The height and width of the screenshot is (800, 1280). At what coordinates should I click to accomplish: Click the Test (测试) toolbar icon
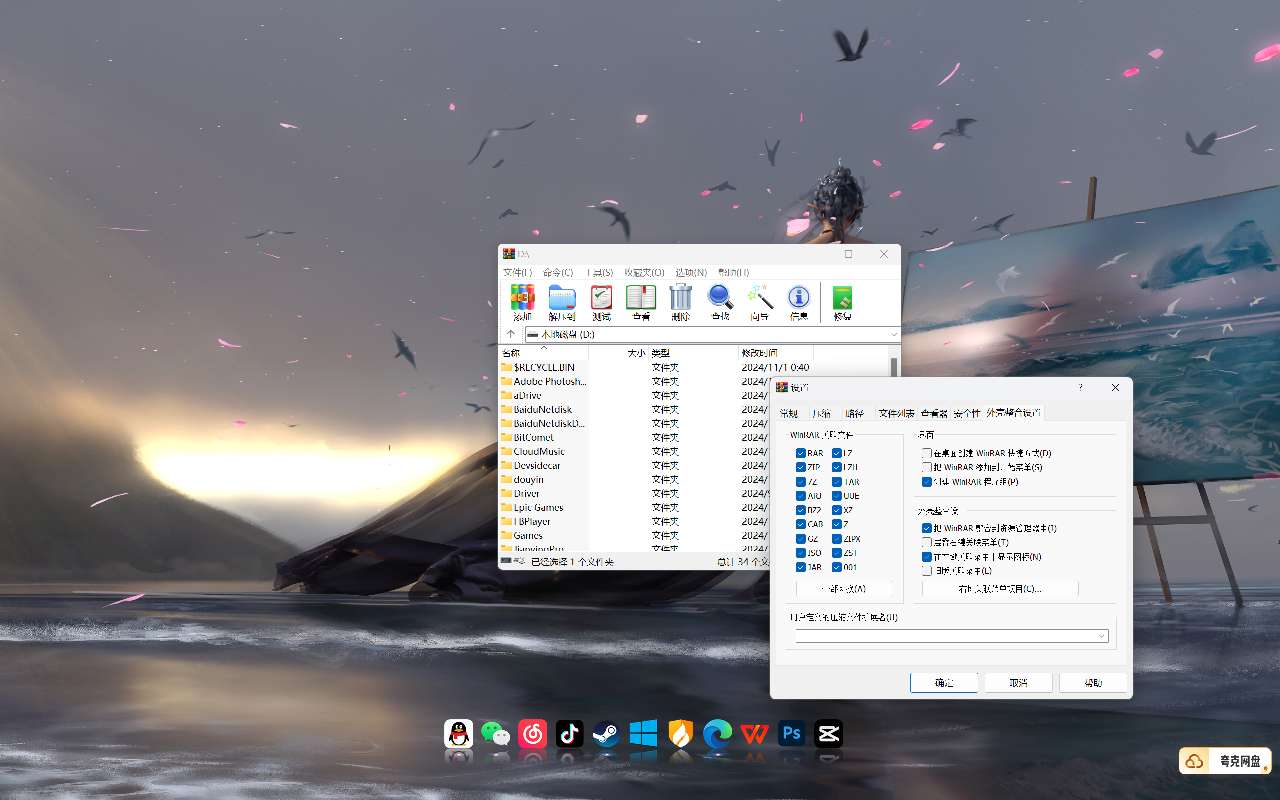point(601,302)
